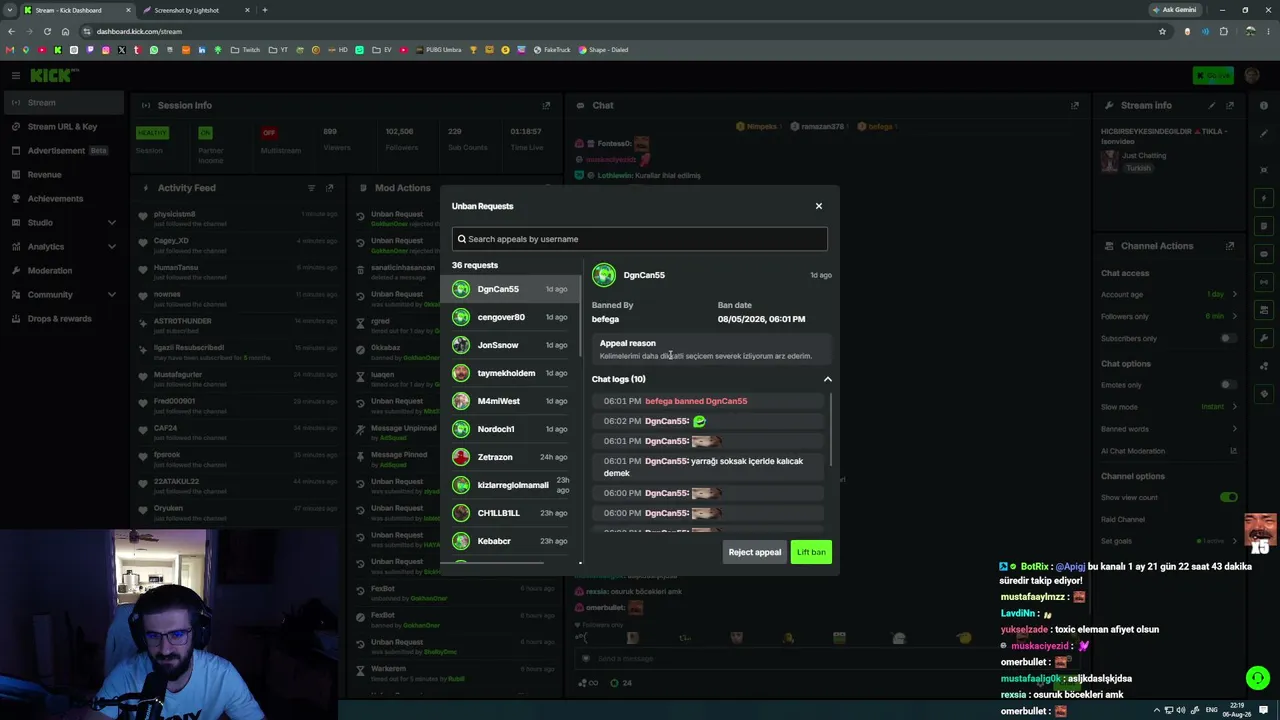The width and height of the screenshot is (1280, 720).
Task: Open the Twitch bookmarks folder
Action: tap(246, 50)
